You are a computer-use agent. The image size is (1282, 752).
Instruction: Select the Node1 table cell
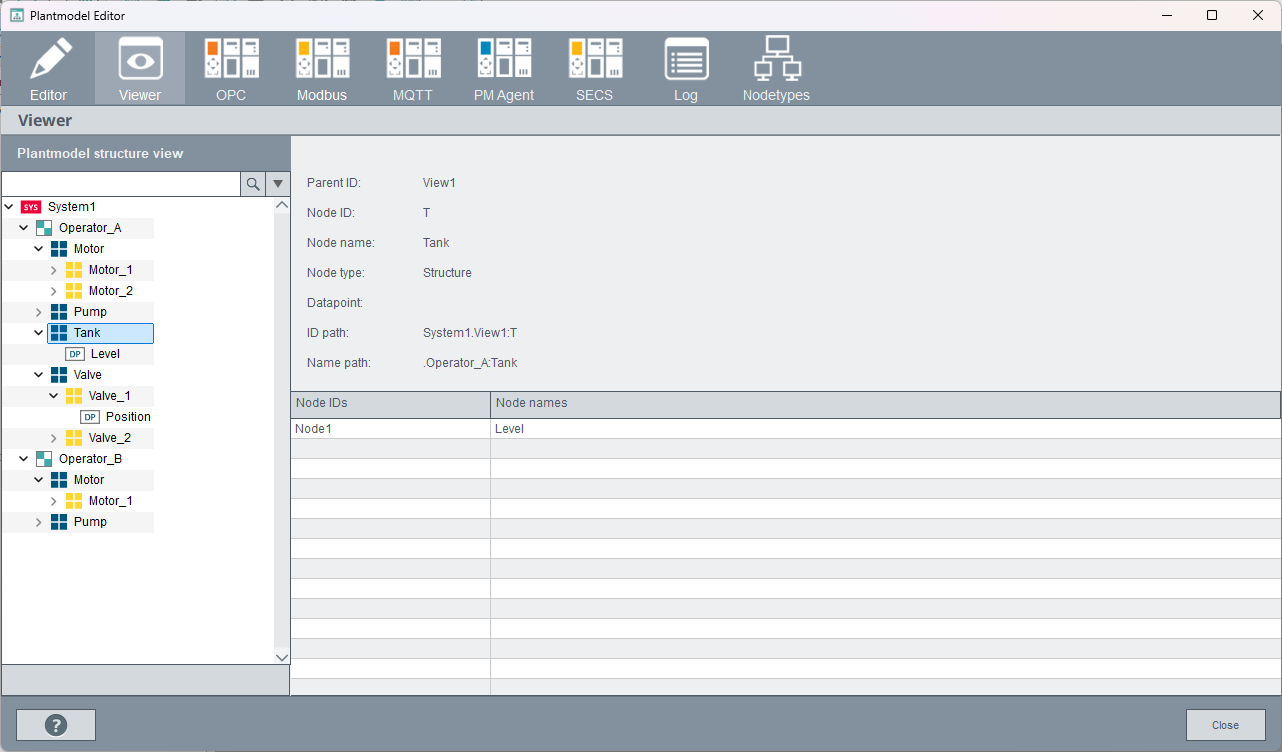[391, 429]
